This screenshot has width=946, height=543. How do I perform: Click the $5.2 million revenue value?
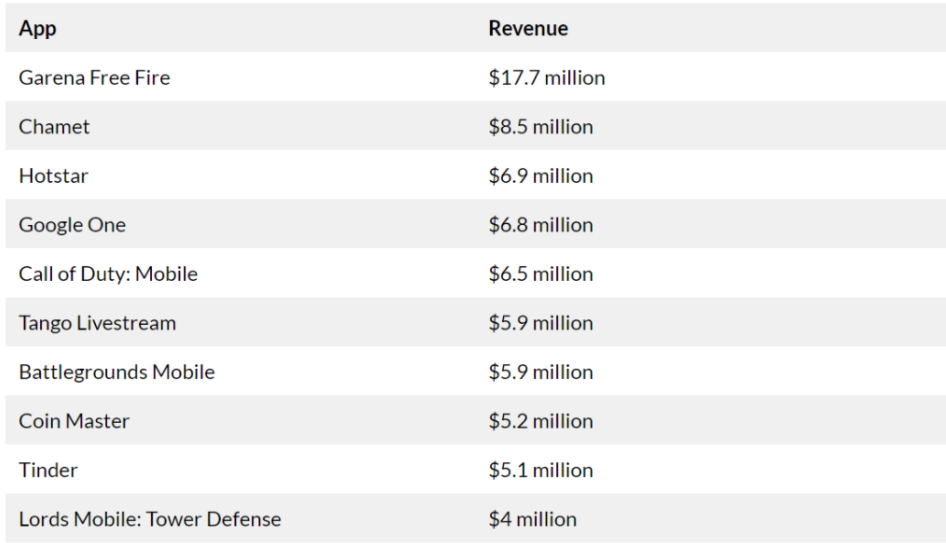pos(540,420)
